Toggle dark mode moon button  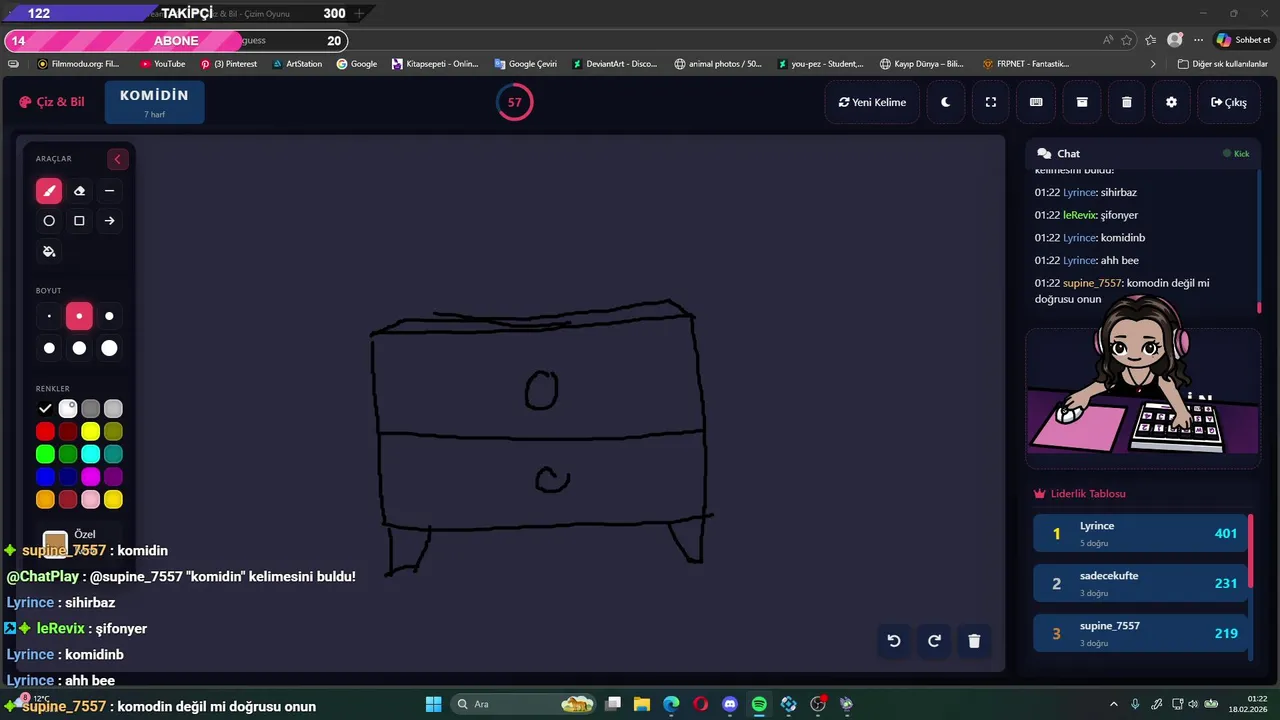945,102
